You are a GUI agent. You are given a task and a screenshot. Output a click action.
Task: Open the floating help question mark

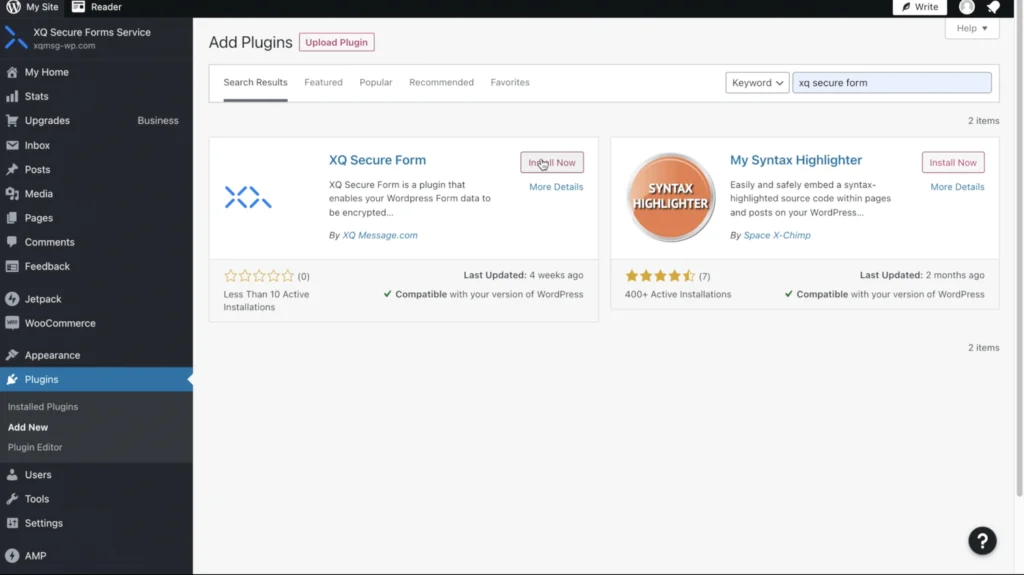click(x=982, y=540)
